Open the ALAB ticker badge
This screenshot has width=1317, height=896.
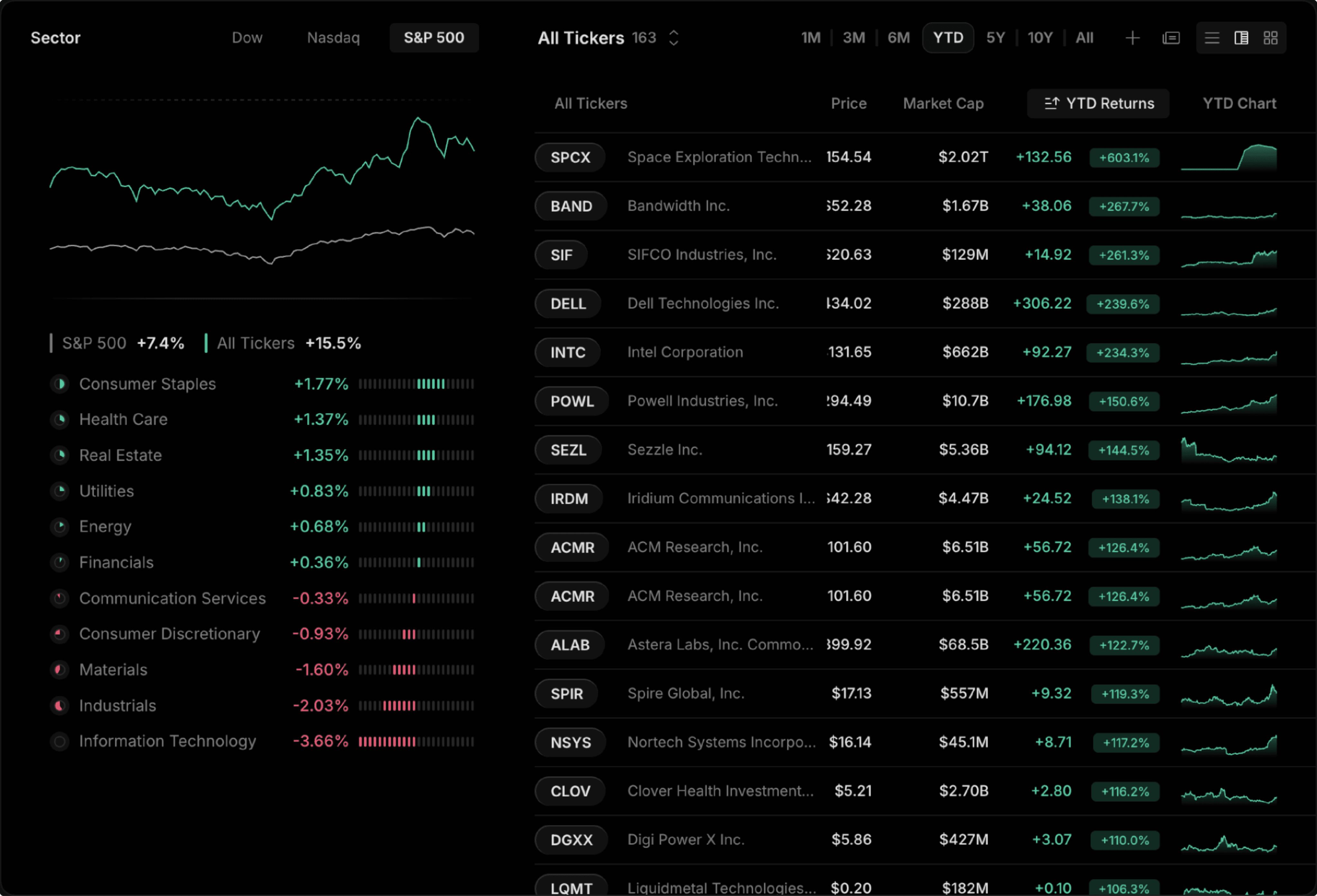pyautogui.click(x=570, y=645)
